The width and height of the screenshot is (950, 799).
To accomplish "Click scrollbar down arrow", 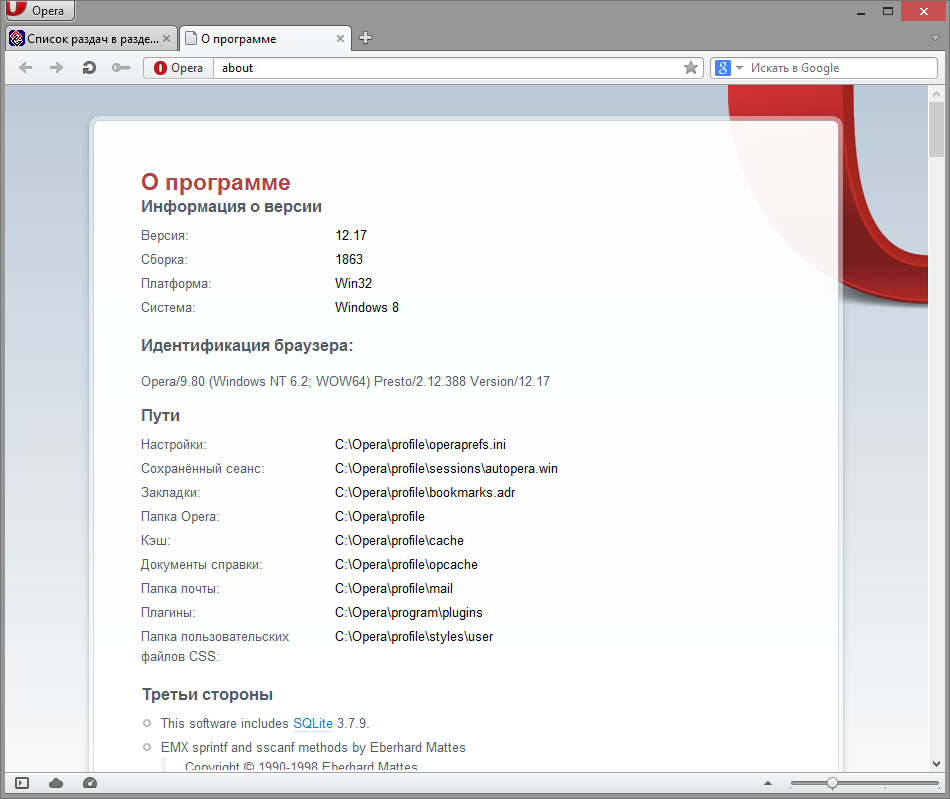I will point(936,764).
